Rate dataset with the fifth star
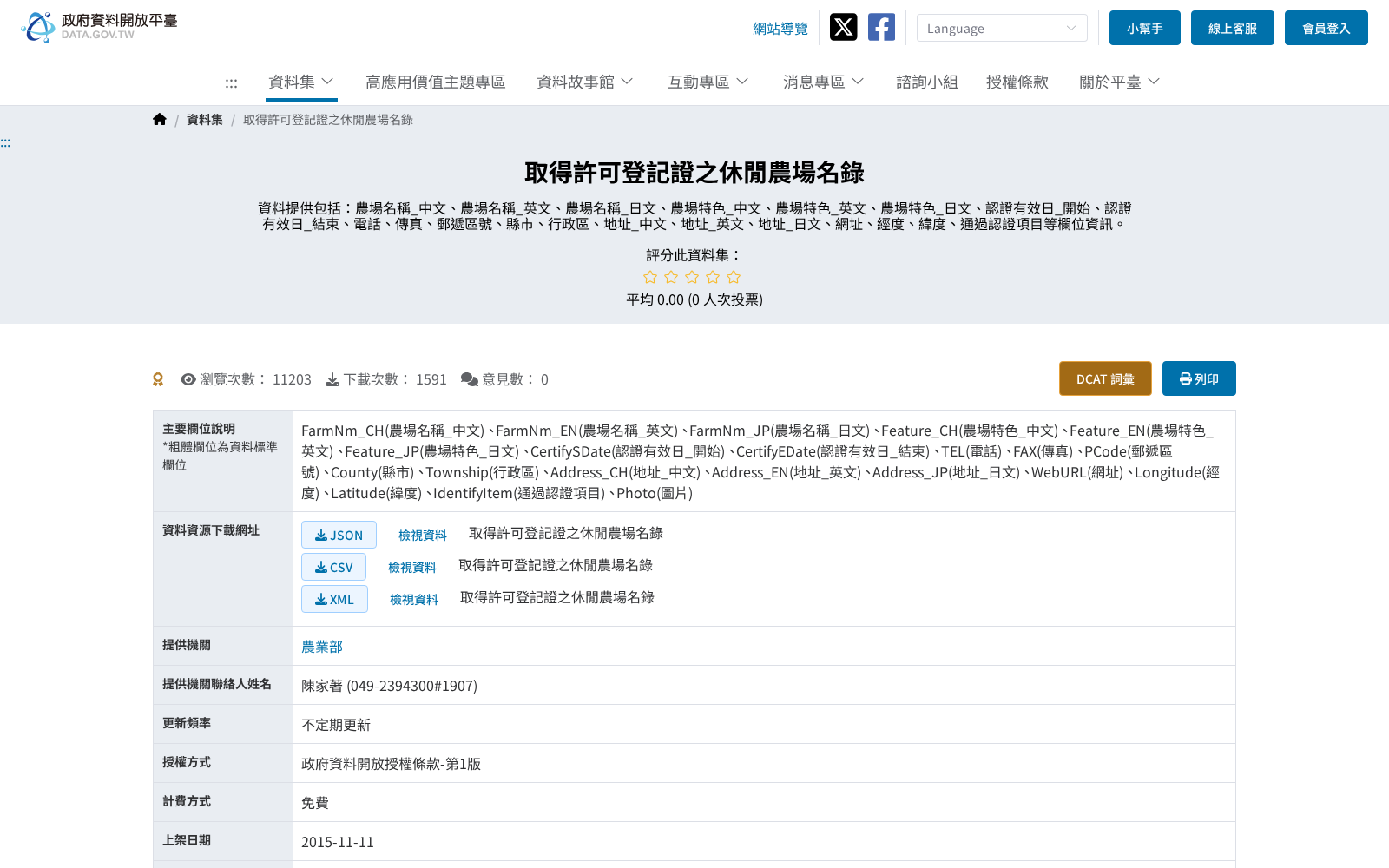Screen dimensions: 1389x868 [734, 277]
